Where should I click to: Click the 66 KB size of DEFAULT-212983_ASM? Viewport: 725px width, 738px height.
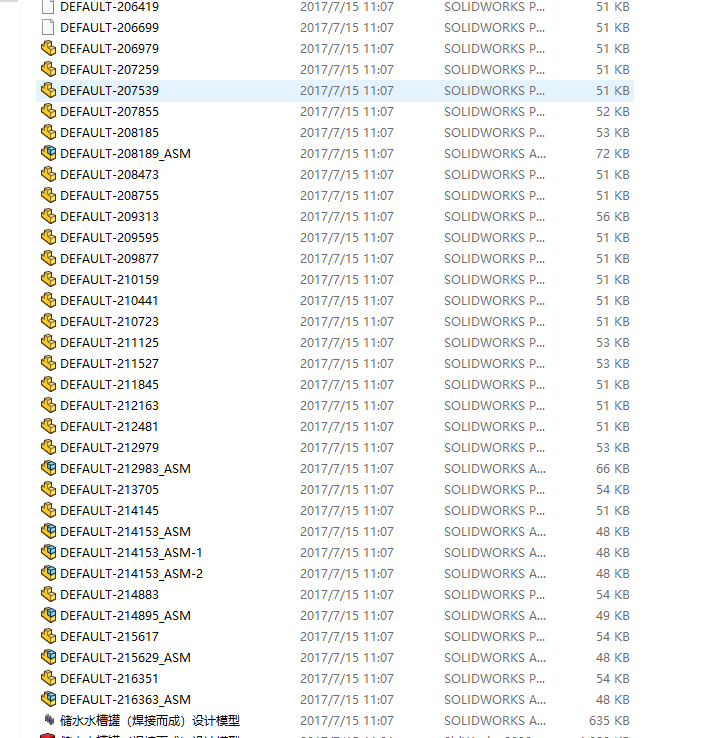point(612,468)
